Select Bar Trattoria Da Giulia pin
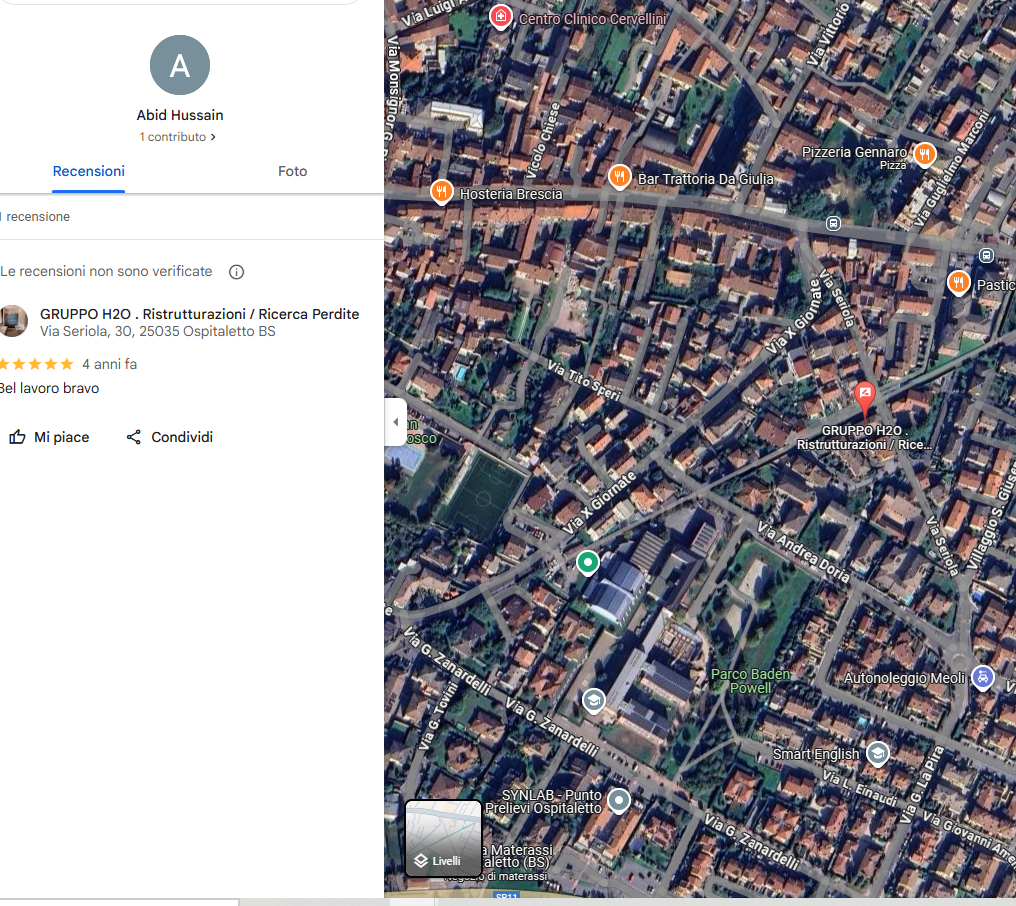 [x=620, y=176]
